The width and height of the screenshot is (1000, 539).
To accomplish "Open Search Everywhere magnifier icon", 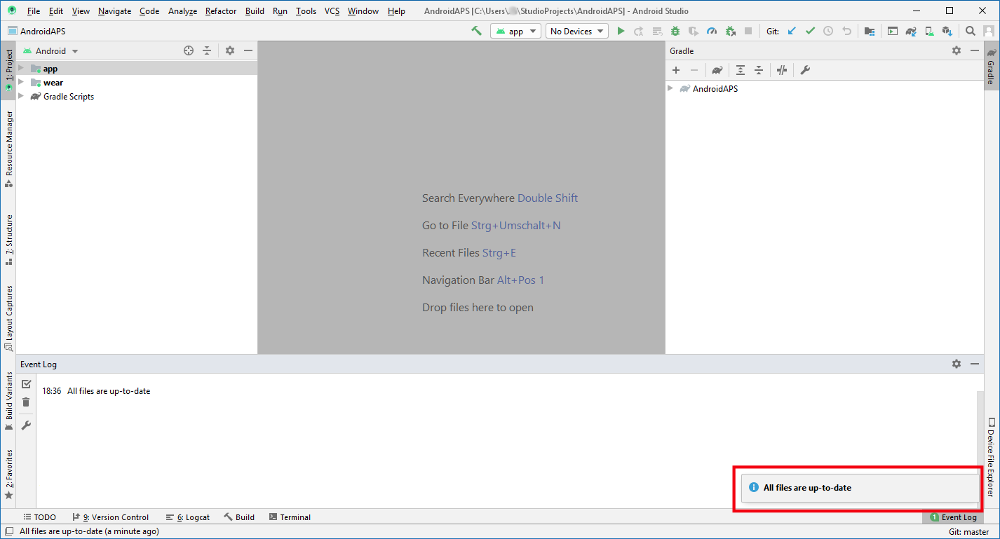I will click(970, 31).
